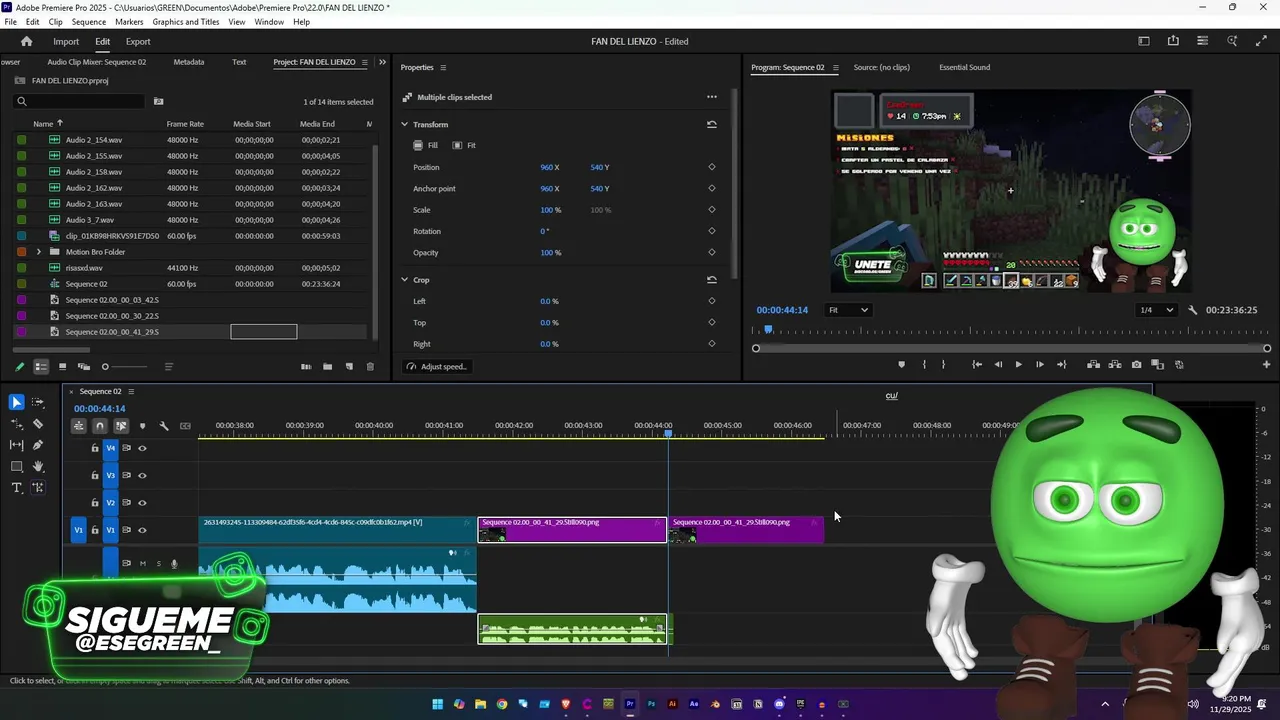Switch to the Metadata tab
Image resolution: width=1280 pixels, height=720 pixels.
coord(188,62)
